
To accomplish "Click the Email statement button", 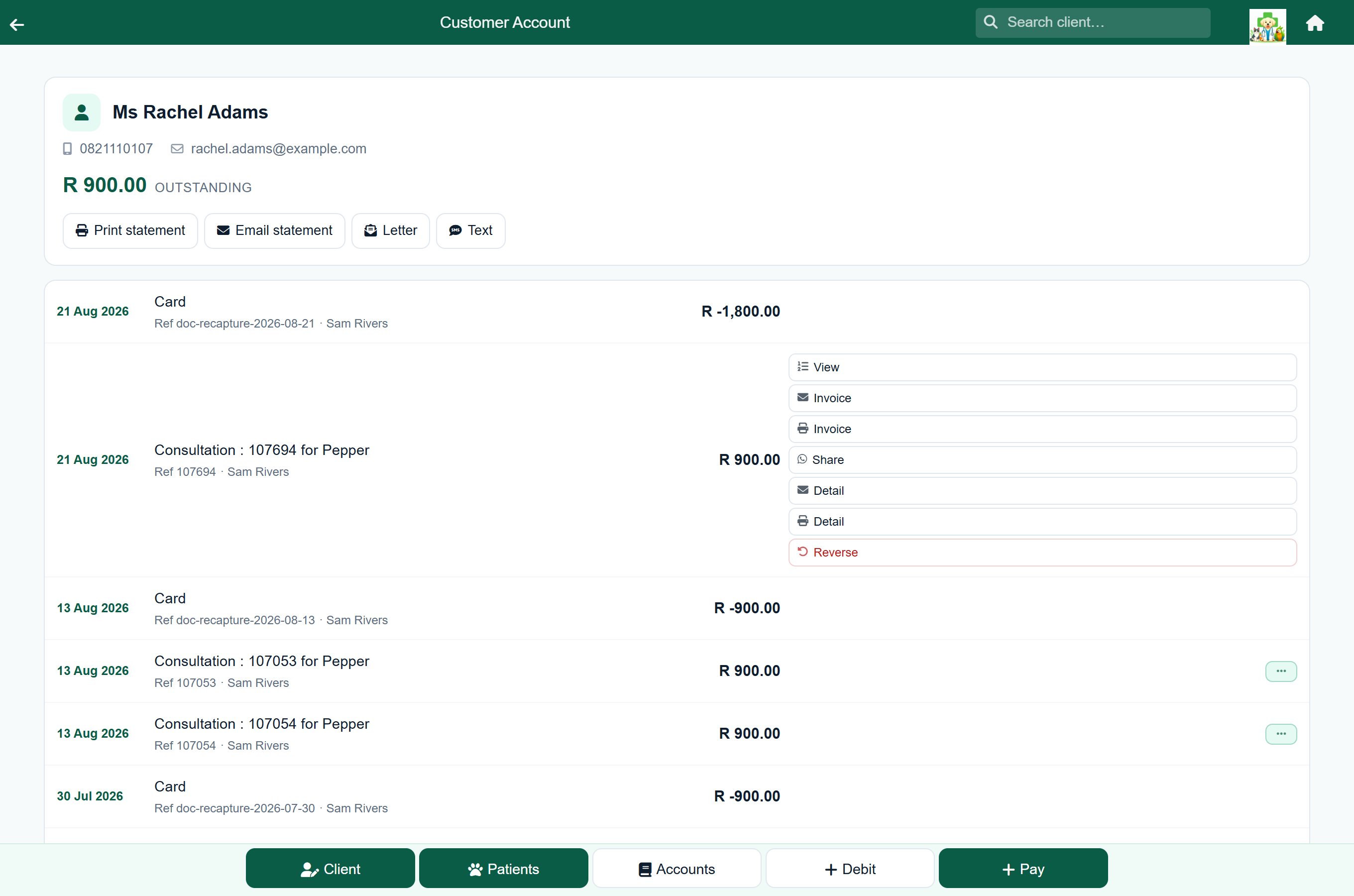I will (275, 230).
